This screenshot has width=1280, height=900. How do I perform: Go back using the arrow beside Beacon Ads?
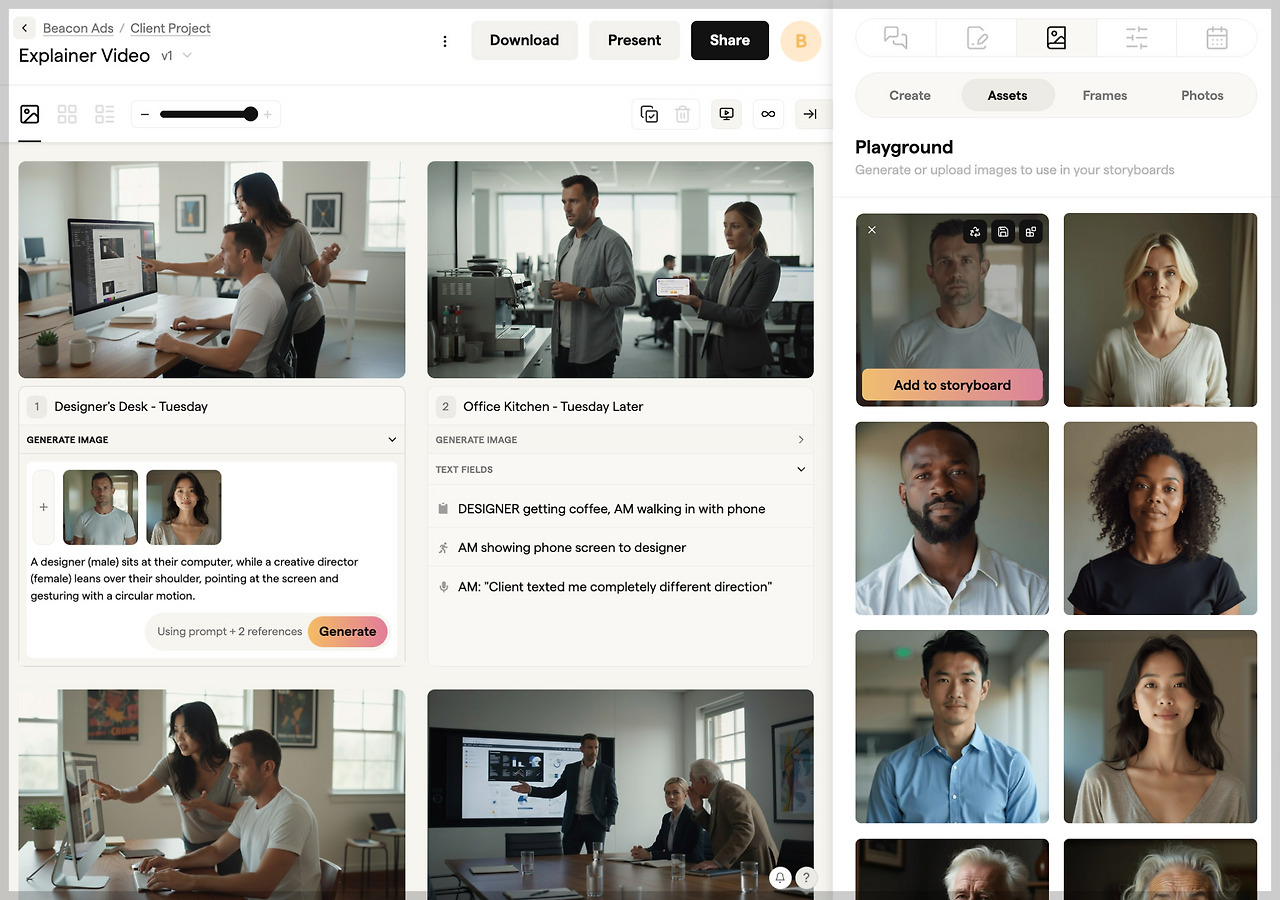click(25, 28)
